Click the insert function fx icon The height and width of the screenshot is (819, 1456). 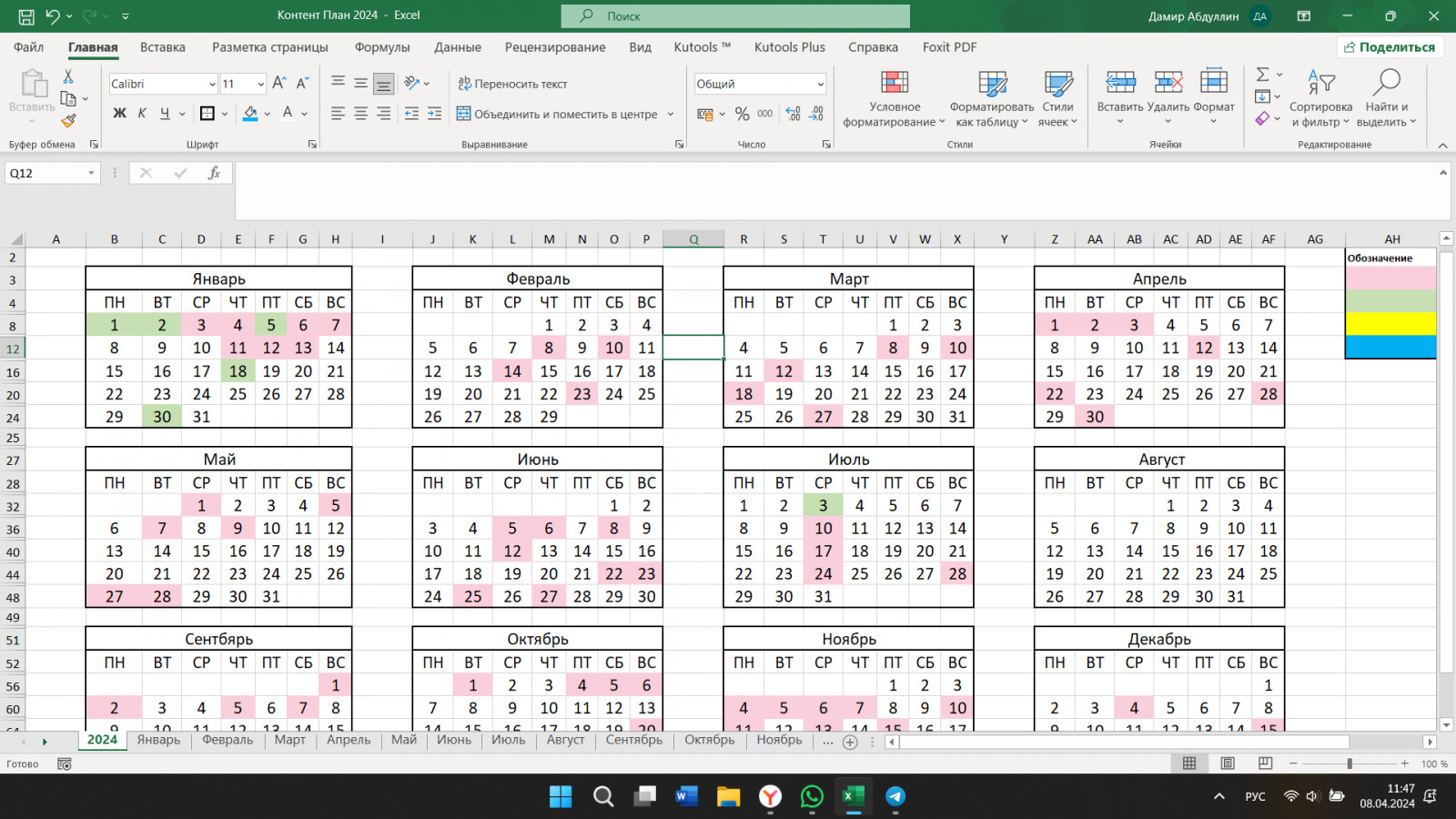pyautogui.click(x=214, y=173)
